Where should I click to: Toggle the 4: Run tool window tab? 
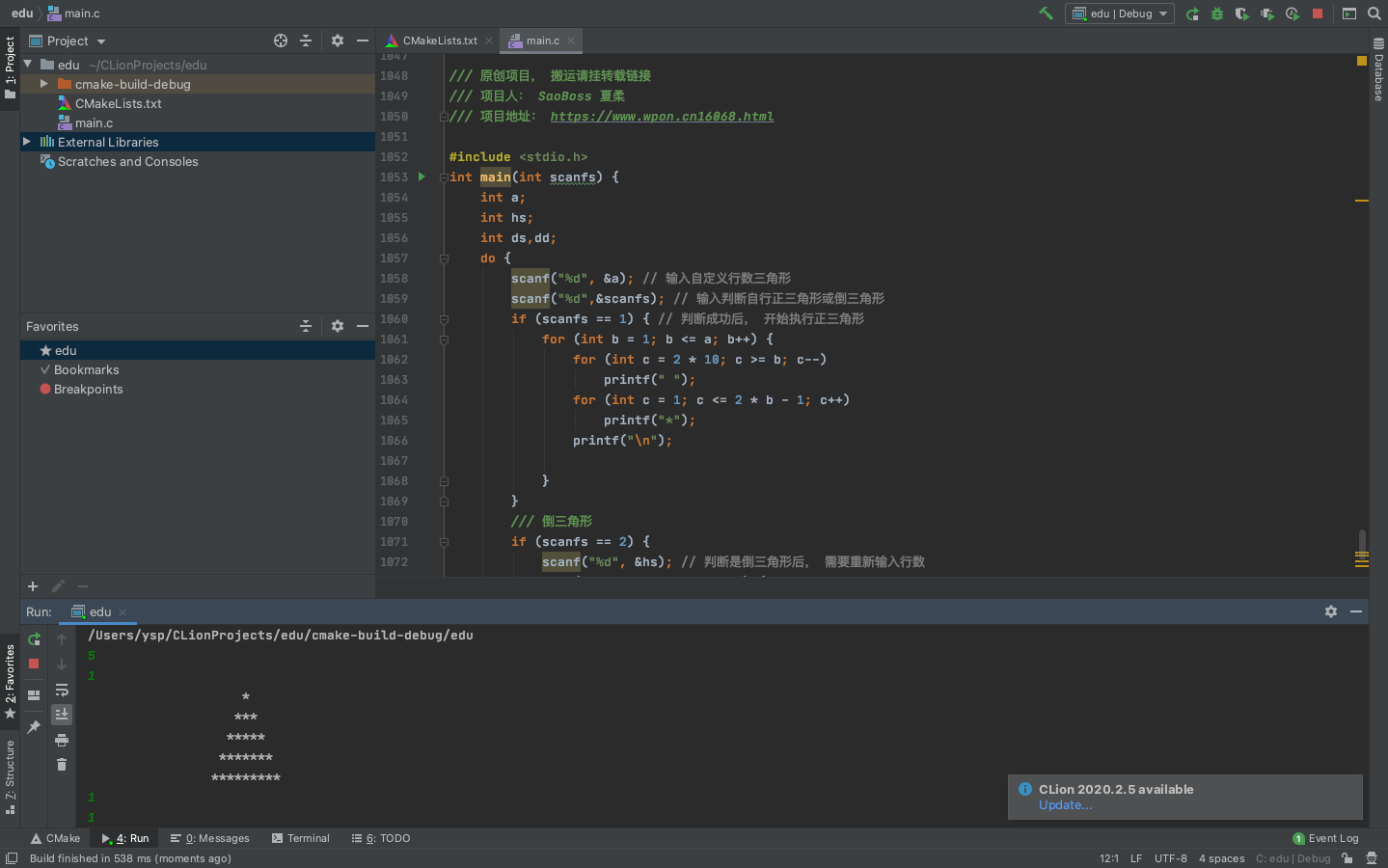125,838
